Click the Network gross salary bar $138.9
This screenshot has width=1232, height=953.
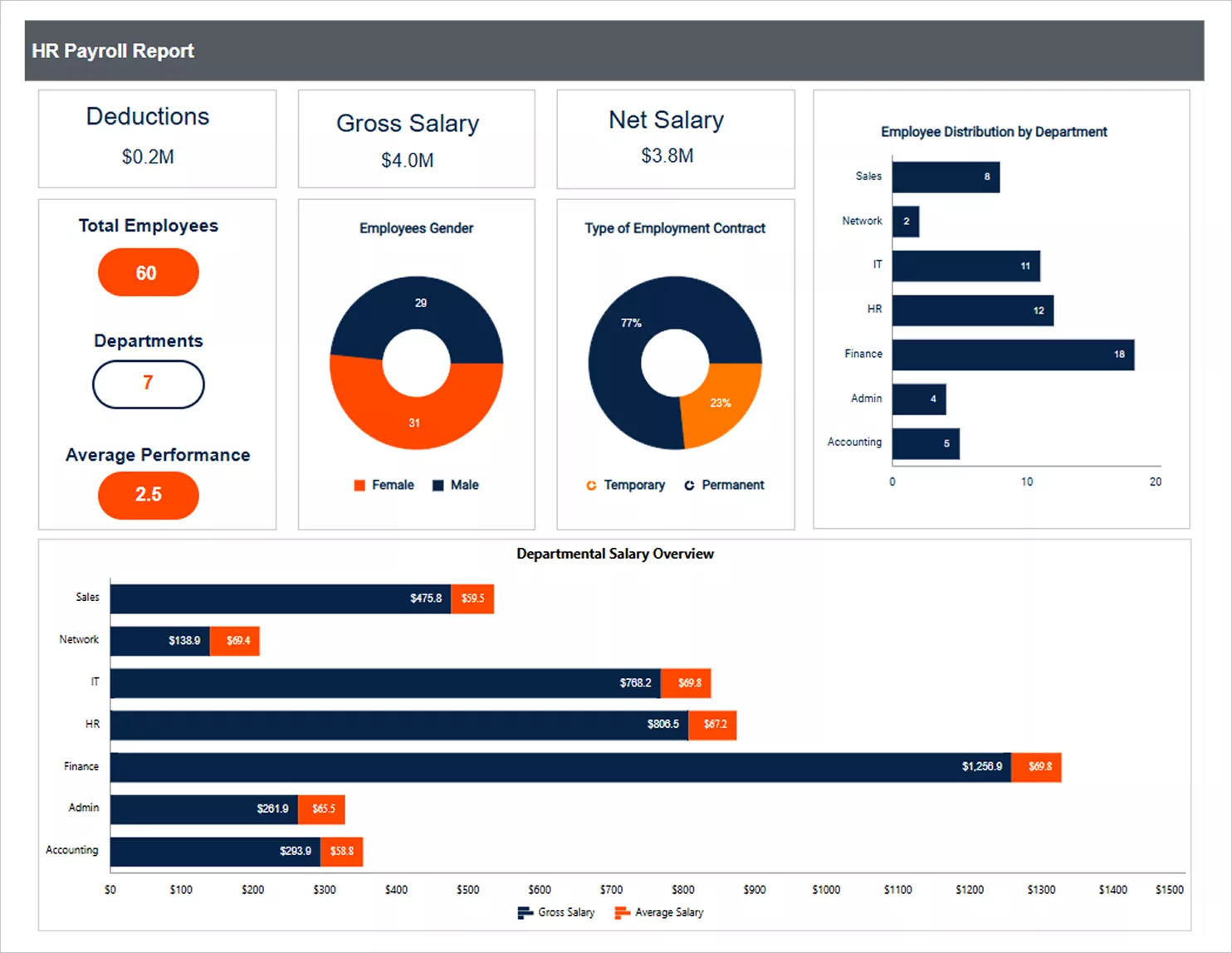tap(160, 641)
